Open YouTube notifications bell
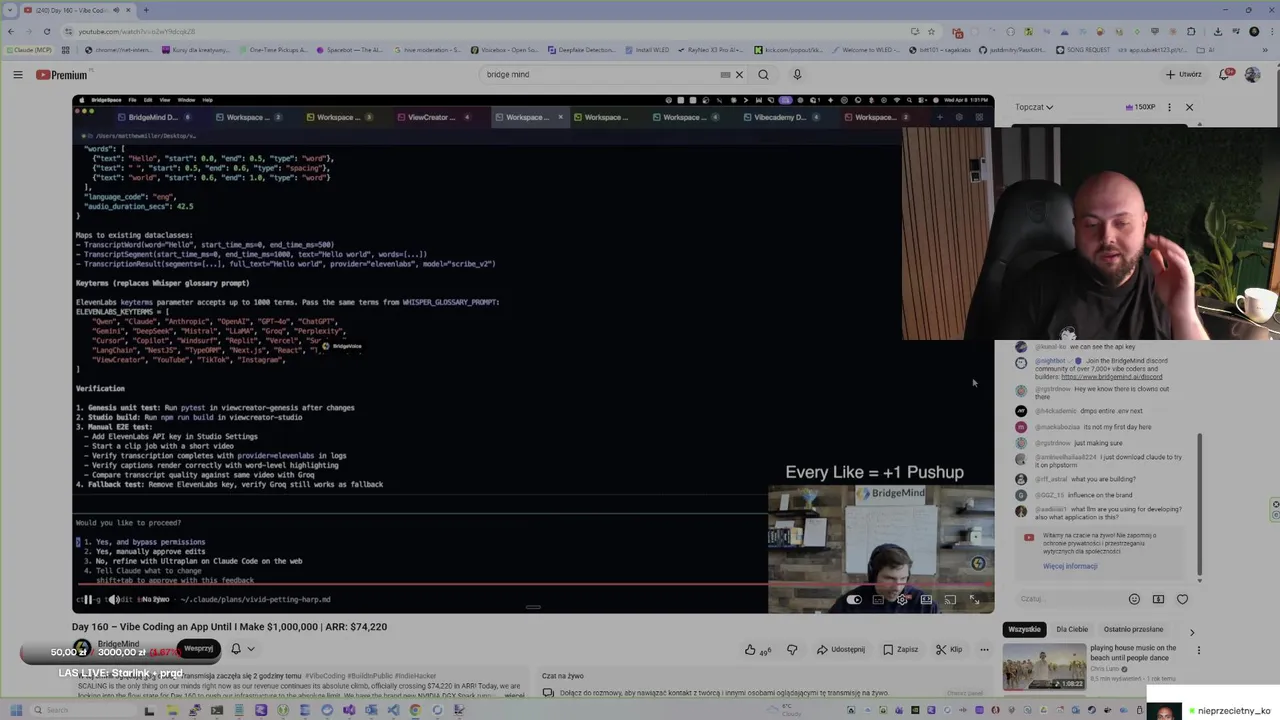Screen dimensions: 1280x720 (x=1224, y=75)
